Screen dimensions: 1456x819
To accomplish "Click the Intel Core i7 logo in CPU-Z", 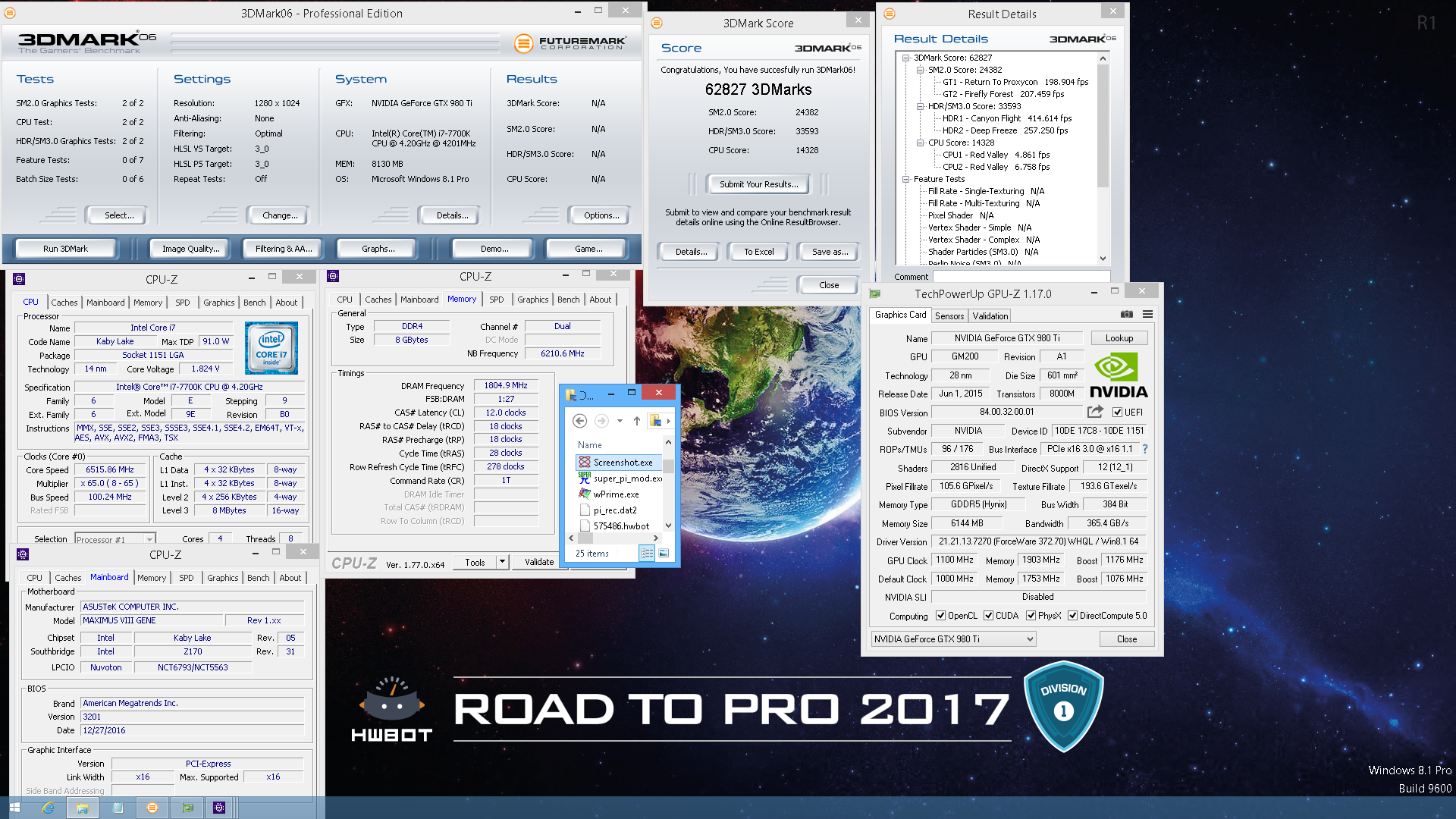I will tap(271, 348).
